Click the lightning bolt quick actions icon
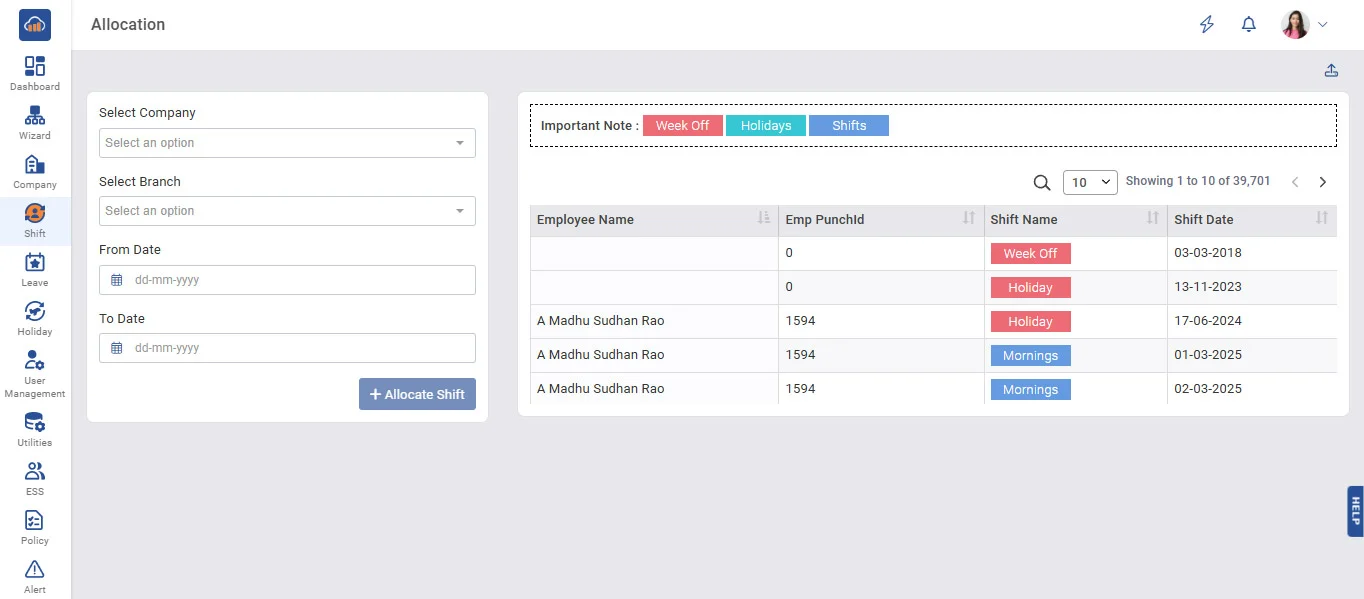Viewport: 1364px width, 599px height. pos(1207,25)
